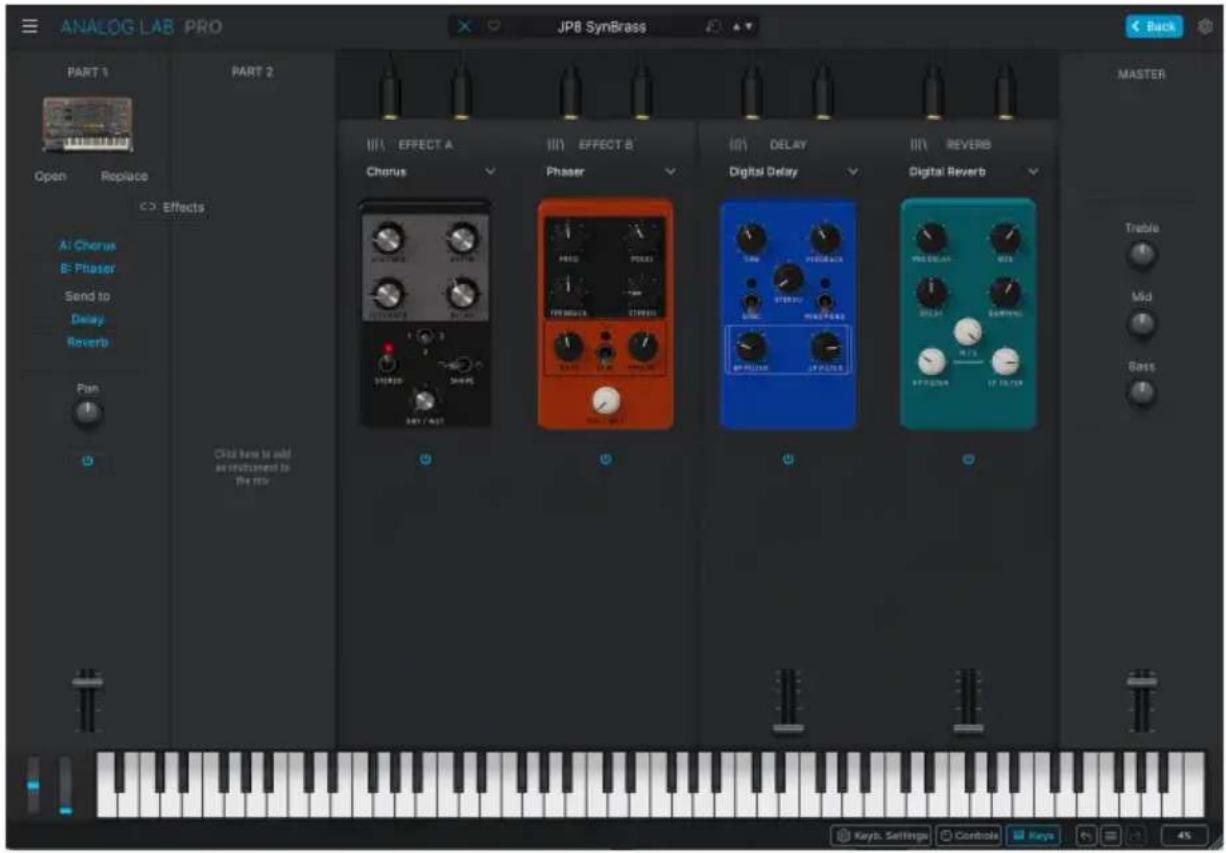Collapse the Effects expander in Part 1
The width and height of the screenshot is (1226, 853).
click(x=171, y=207)
